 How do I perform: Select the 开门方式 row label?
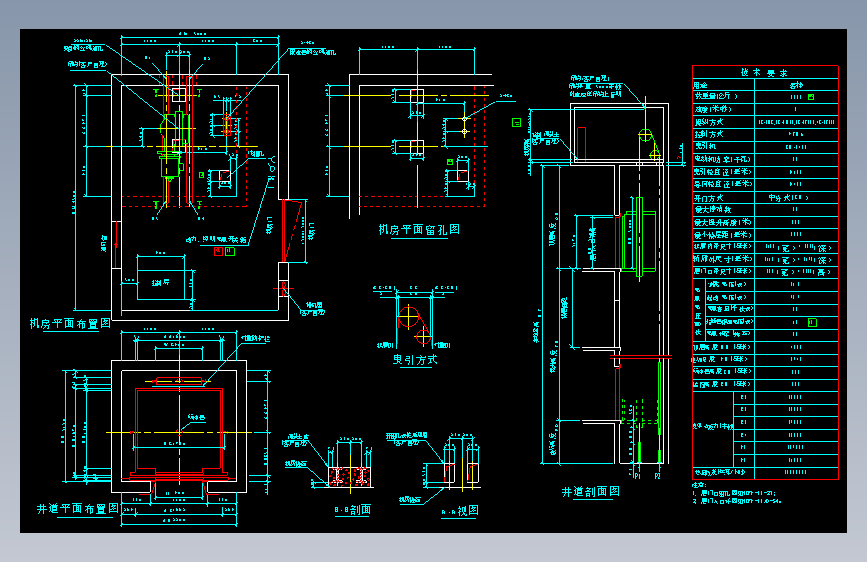coord(708,198)
